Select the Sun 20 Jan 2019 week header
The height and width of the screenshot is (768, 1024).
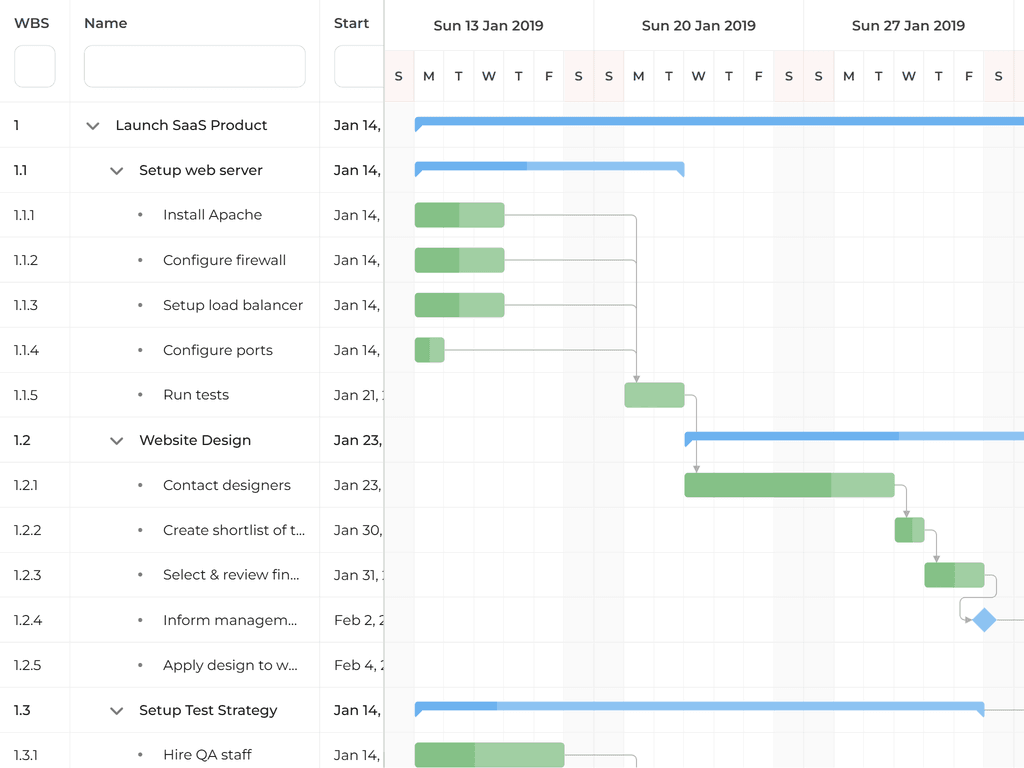(698, 26)
